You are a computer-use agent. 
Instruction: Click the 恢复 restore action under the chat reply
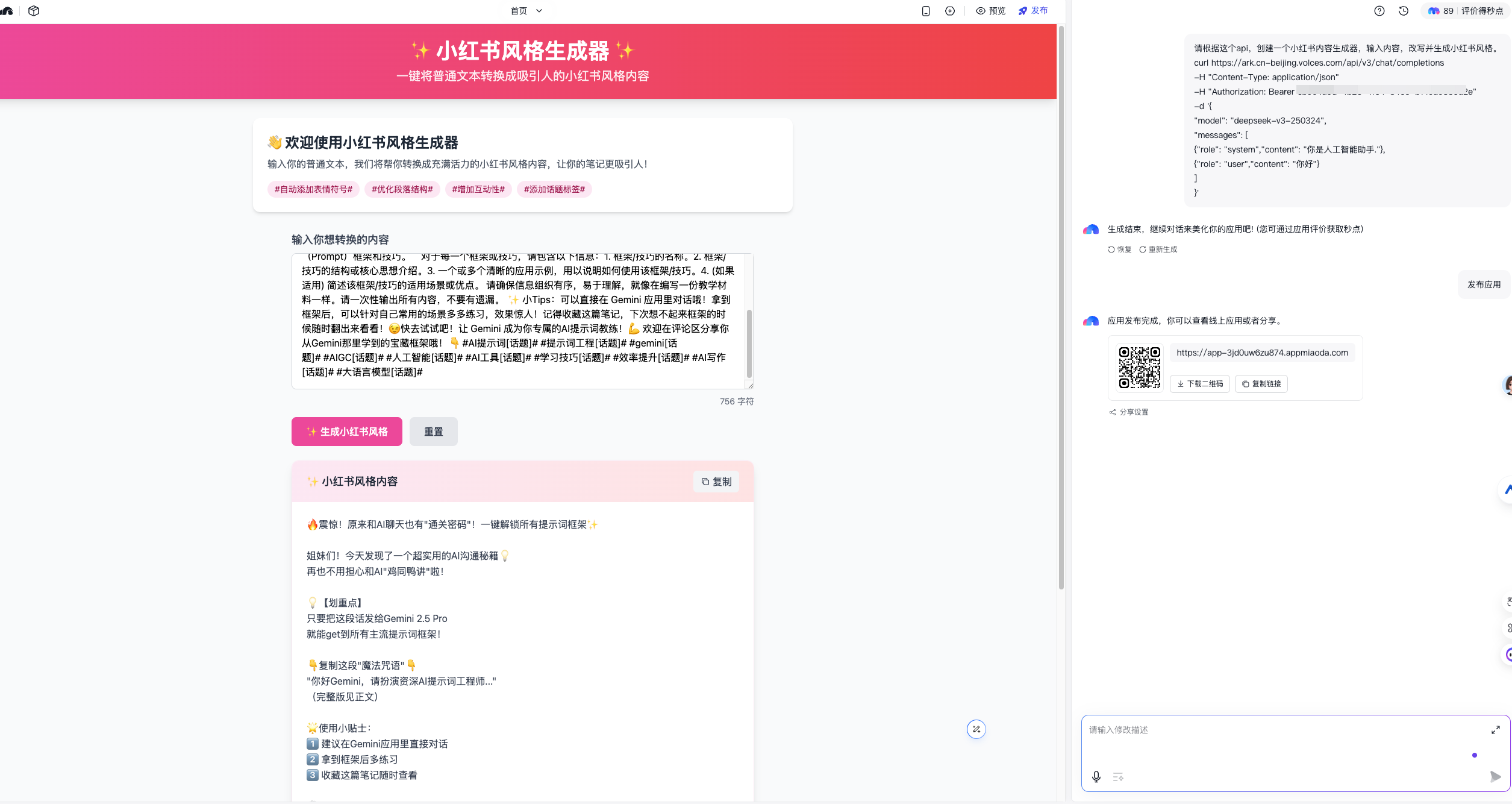click(1120, 250)
